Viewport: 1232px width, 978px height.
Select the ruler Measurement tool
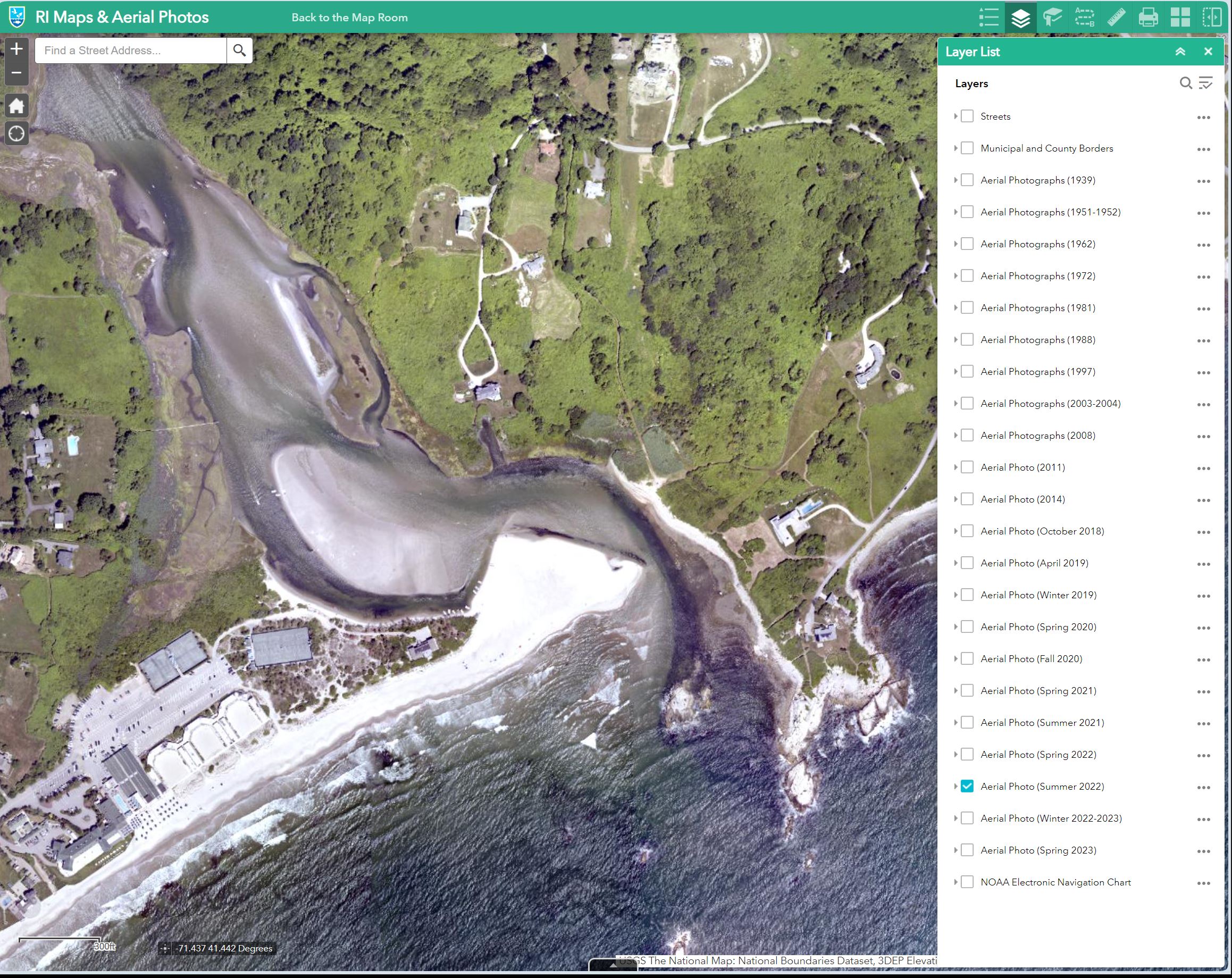pyautogui.click(x=1116, y=17)
